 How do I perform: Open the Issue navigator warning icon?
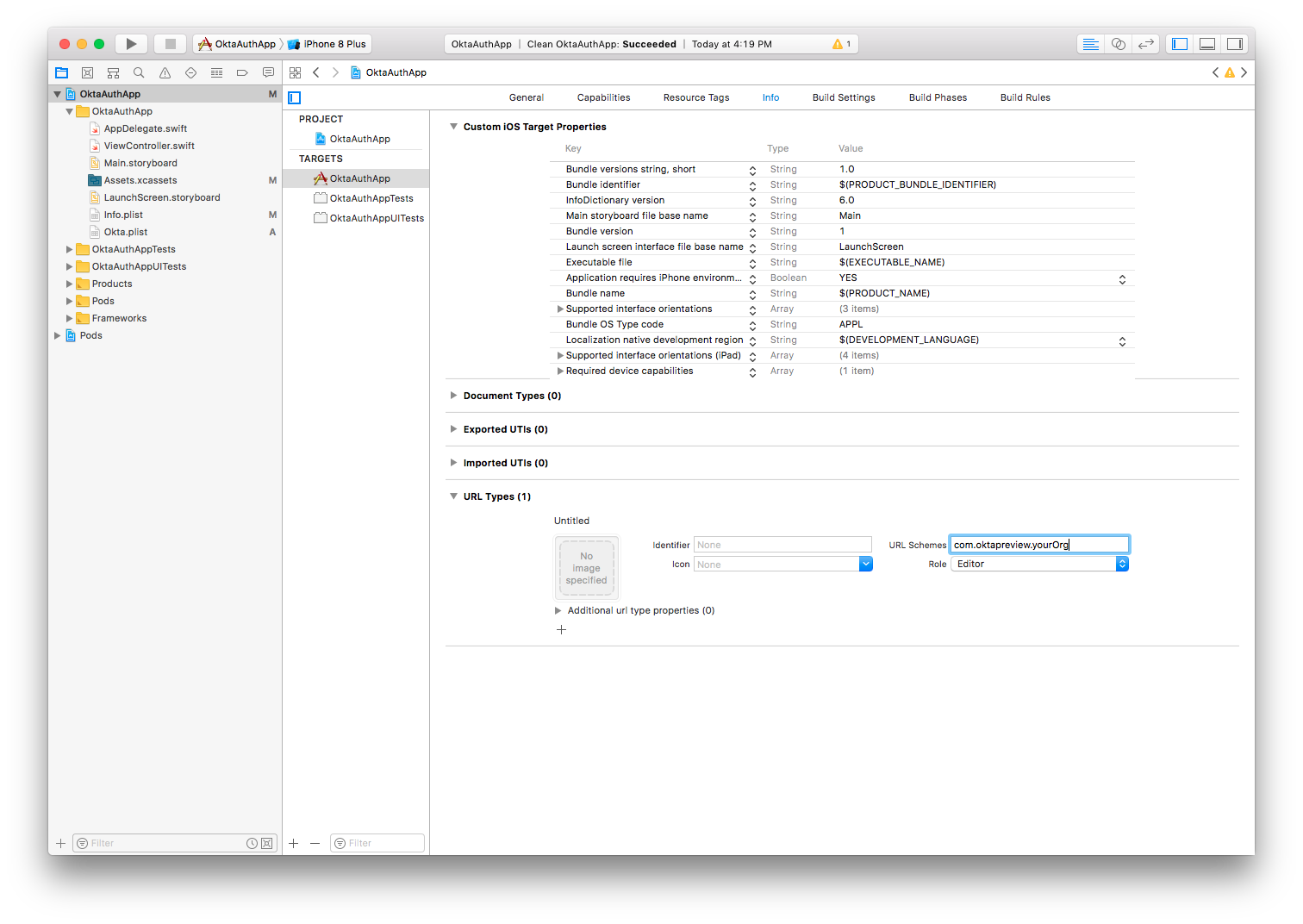tap(165, 73)
